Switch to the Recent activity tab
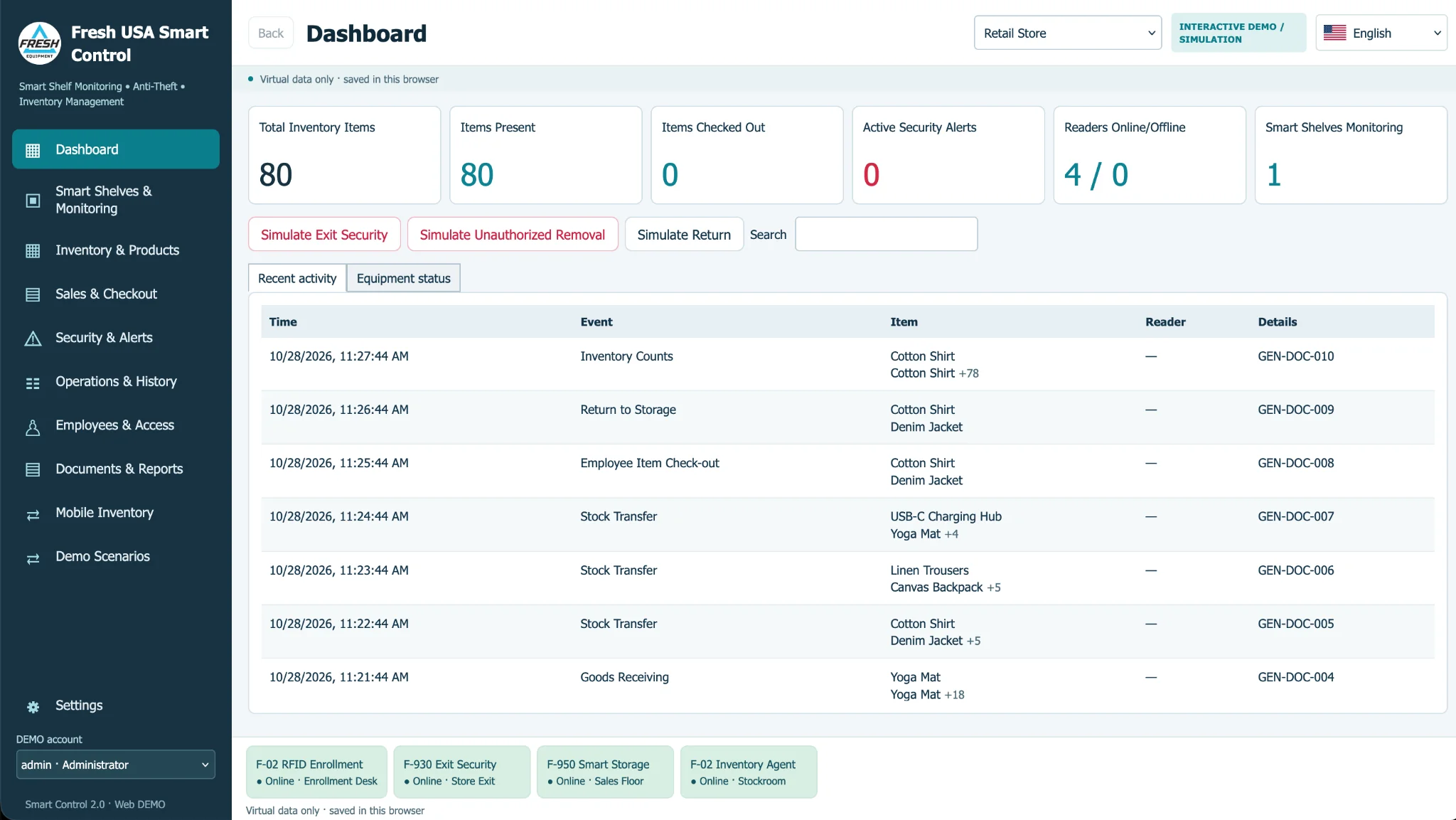The height and width of the screenshot is (820, 1456). coord(297,278)
